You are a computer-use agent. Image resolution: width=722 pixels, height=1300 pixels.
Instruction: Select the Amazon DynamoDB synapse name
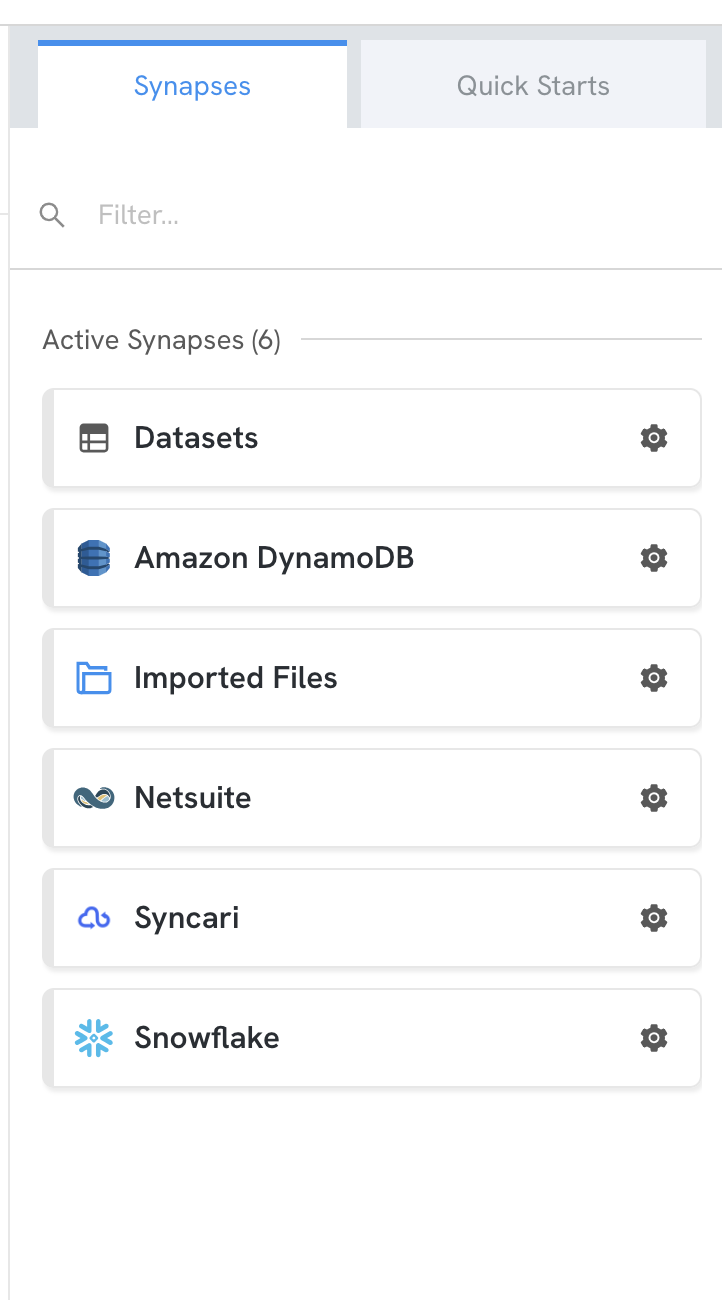[x=274, y=558]
